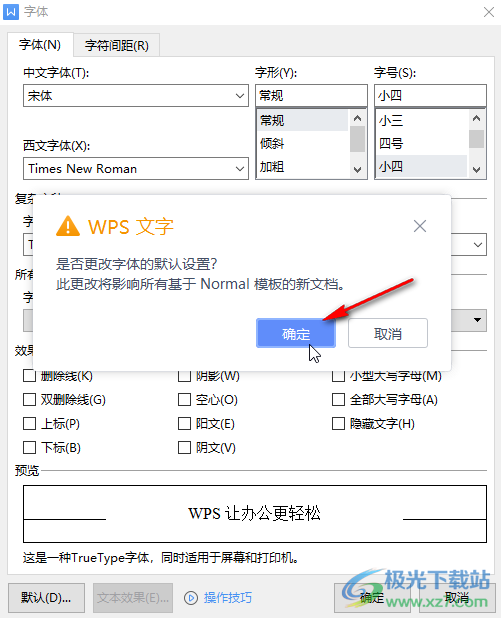The height and width of the screenshot is (618, 501).
Task: Select 四号 in the 字号 list
Action: [x=421, y=143]
